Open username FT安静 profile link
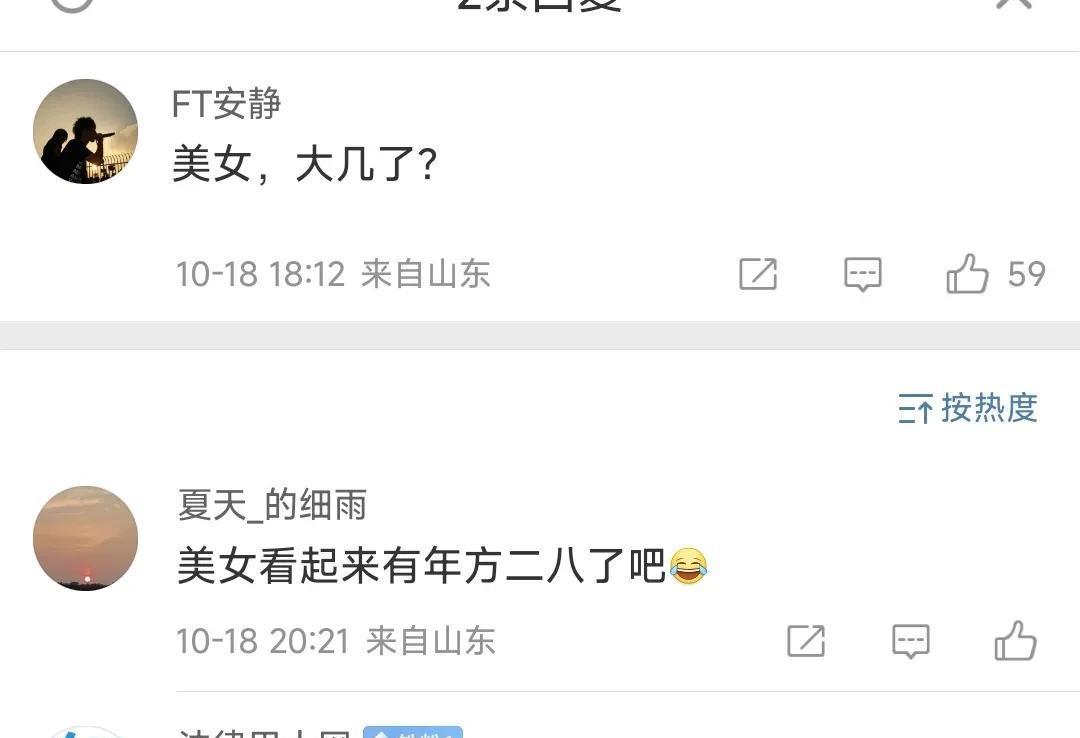 (x=227, y=104)
